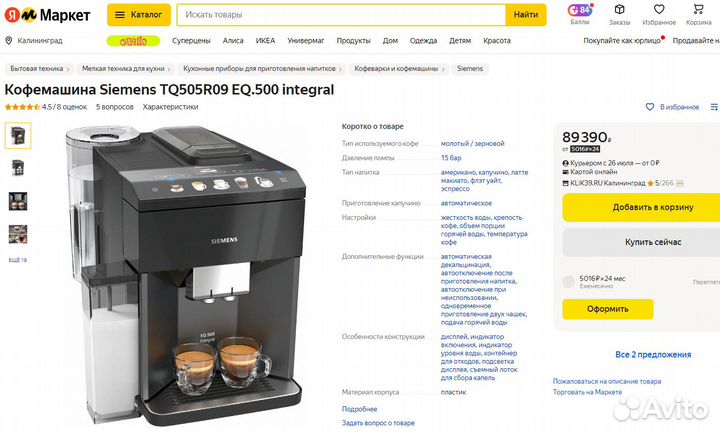Select the 5016₽×24 мес installment radio button
The image size is (720, 434).
pyautogui.click(x=568, y=282)
